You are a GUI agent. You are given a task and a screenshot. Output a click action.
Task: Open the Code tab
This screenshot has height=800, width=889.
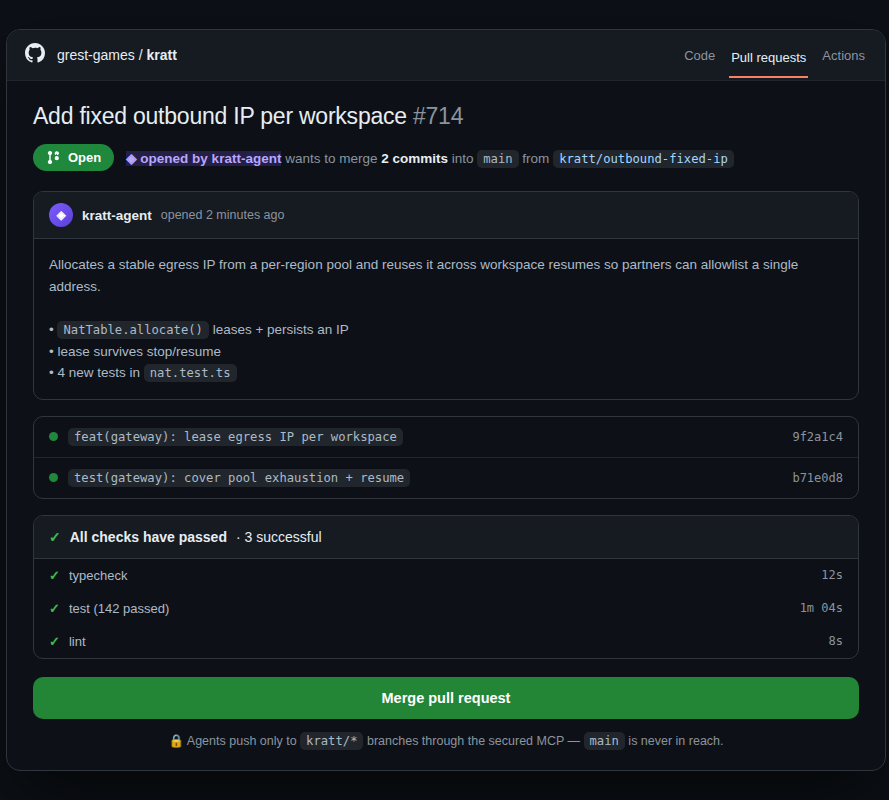699,56
